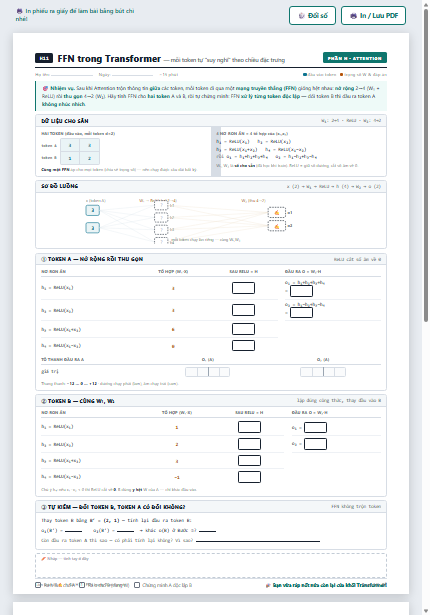Click leftmost cell of O₂(A) scale bar
This screenshot has width=430, height=615.
(x=306, y=372)
